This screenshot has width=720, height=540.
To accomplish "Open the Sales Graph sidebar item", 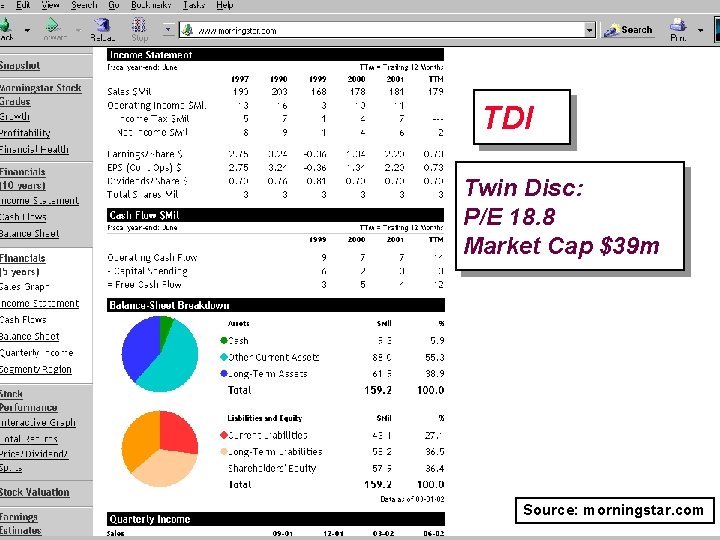I will point(24,287).
